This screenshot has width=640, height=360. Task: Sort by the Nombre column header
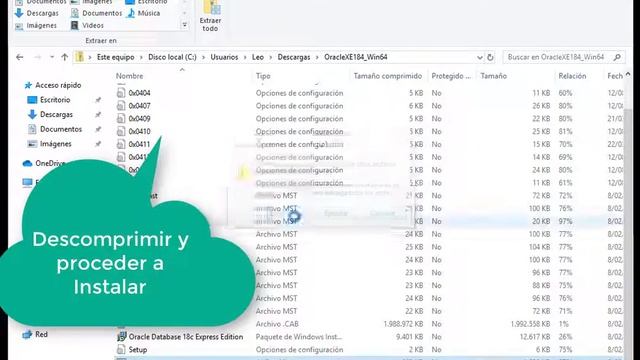(x=129, y=76)
